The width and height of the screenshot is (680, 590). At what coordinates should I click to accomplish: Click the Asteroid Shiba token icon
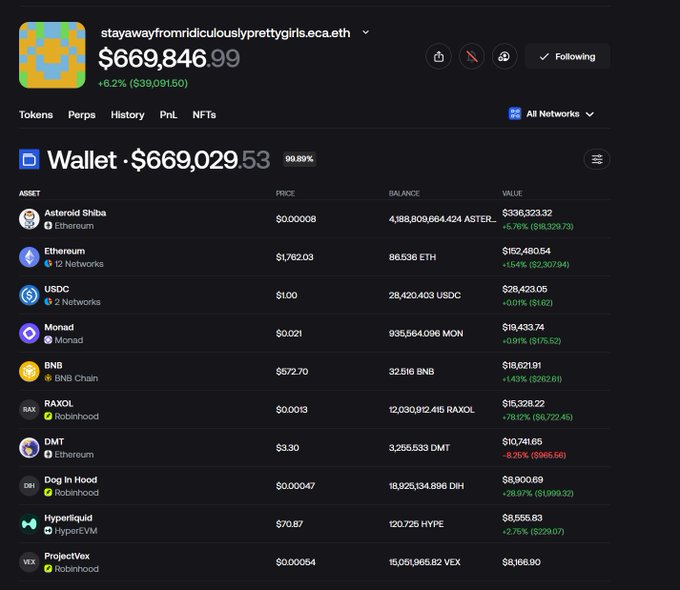pos(29,219)
